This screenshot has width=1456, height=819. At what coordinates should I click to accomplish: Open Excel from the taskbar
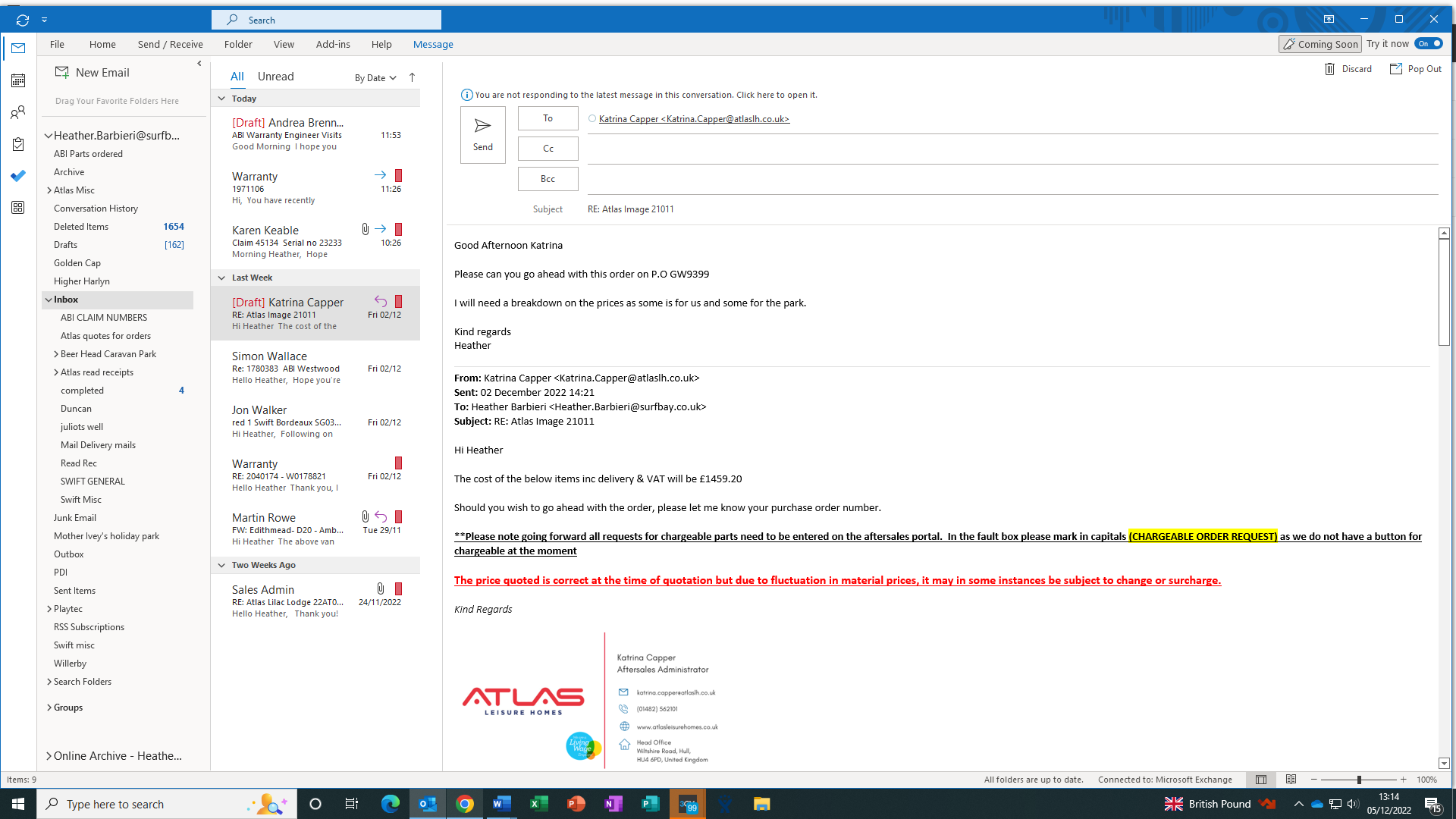[539, 804]
